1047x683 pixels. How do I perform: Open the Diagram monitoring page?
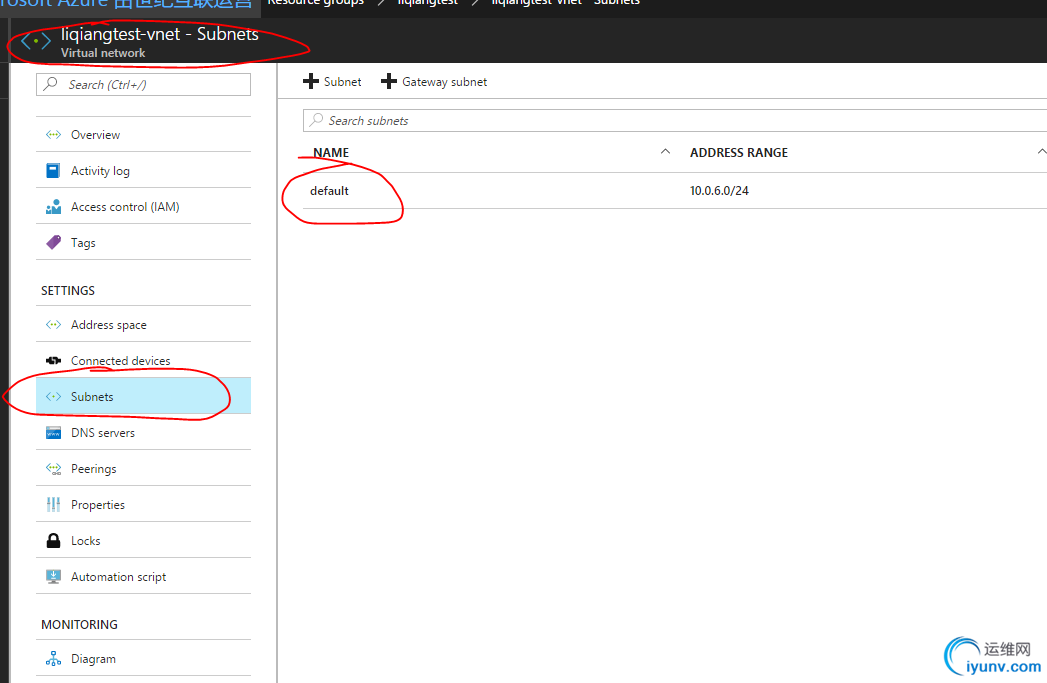coord(144,659)
